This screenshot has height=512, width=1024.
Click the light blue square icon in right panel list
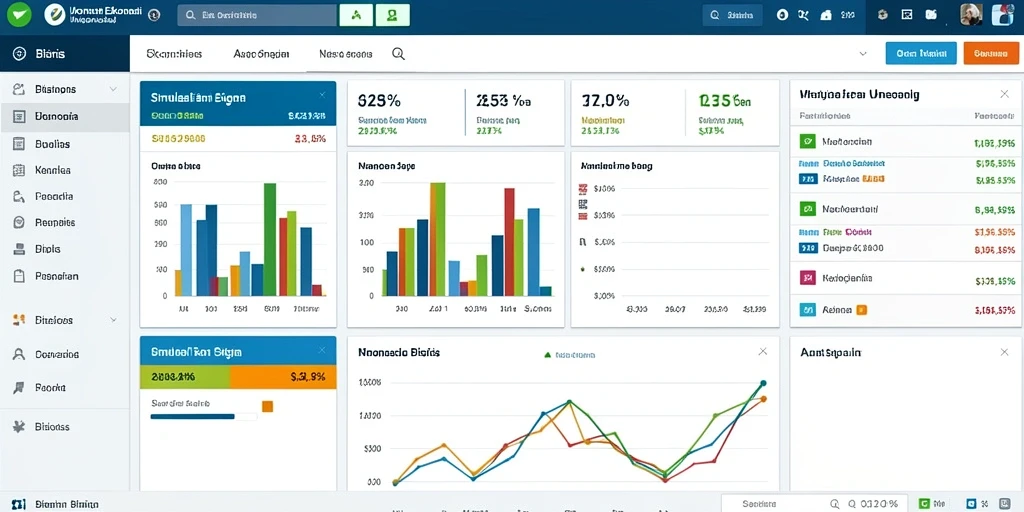[808, 310]
